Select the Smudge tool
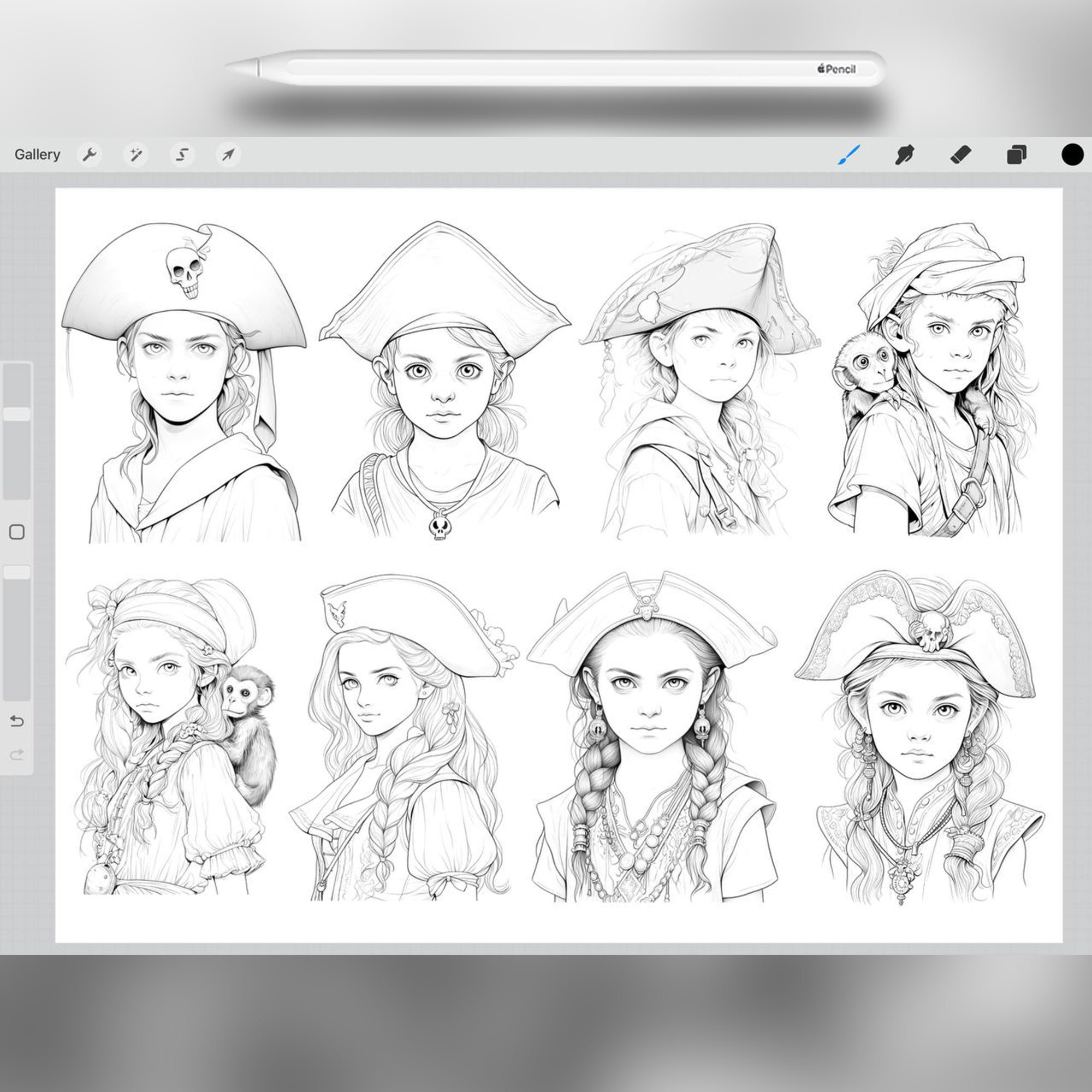The width and height of the screenshot is (1092, 1092). click(x=904, y=155)
